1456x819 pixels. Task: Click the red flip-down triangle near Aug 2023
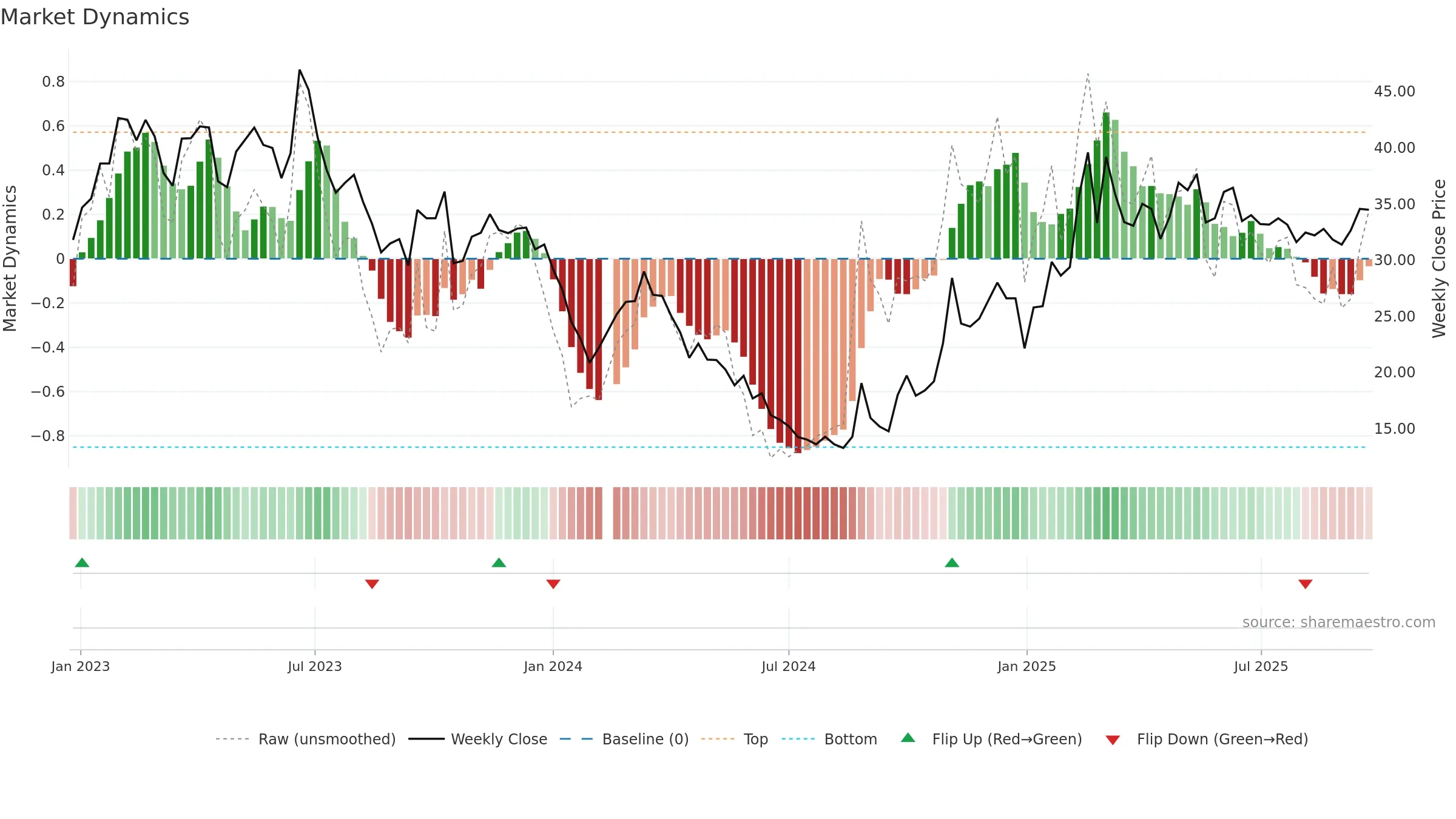click(x=372, y=584)
